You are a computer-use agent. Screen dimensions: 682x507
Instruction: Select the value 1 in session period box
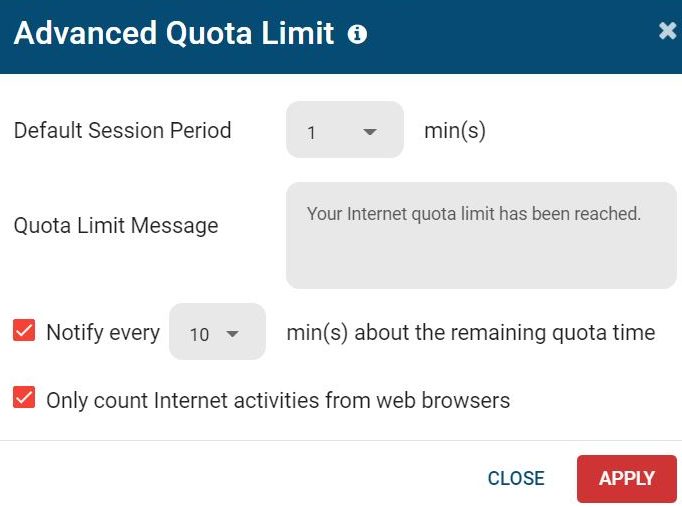point(311,133)
